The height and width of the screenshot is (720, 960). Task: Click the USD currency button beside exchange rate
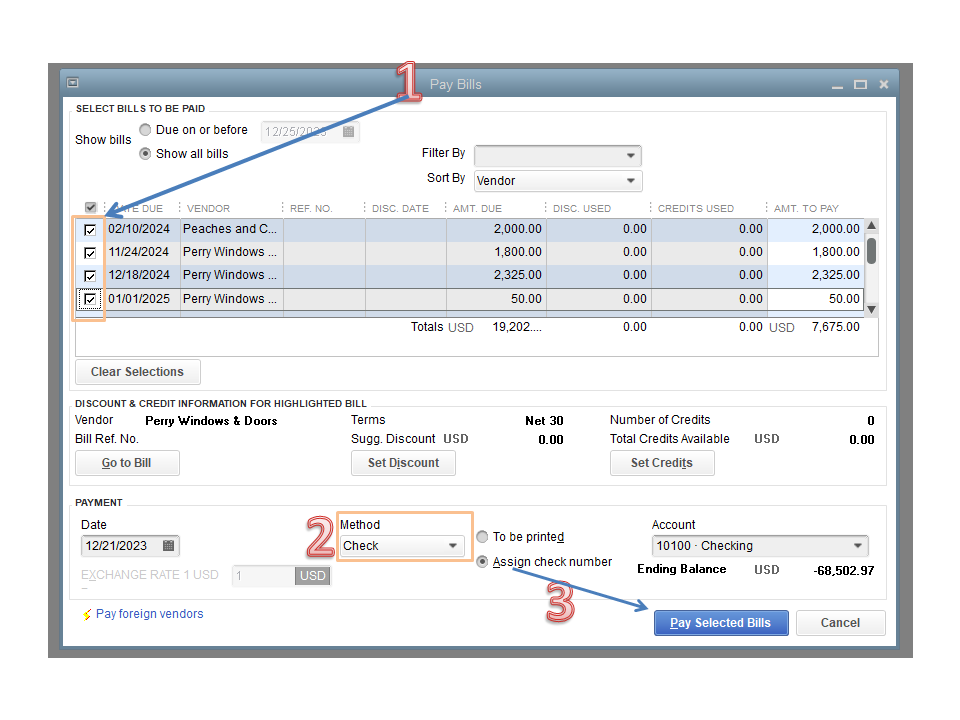pyautogui.click(x=313, y=576)
